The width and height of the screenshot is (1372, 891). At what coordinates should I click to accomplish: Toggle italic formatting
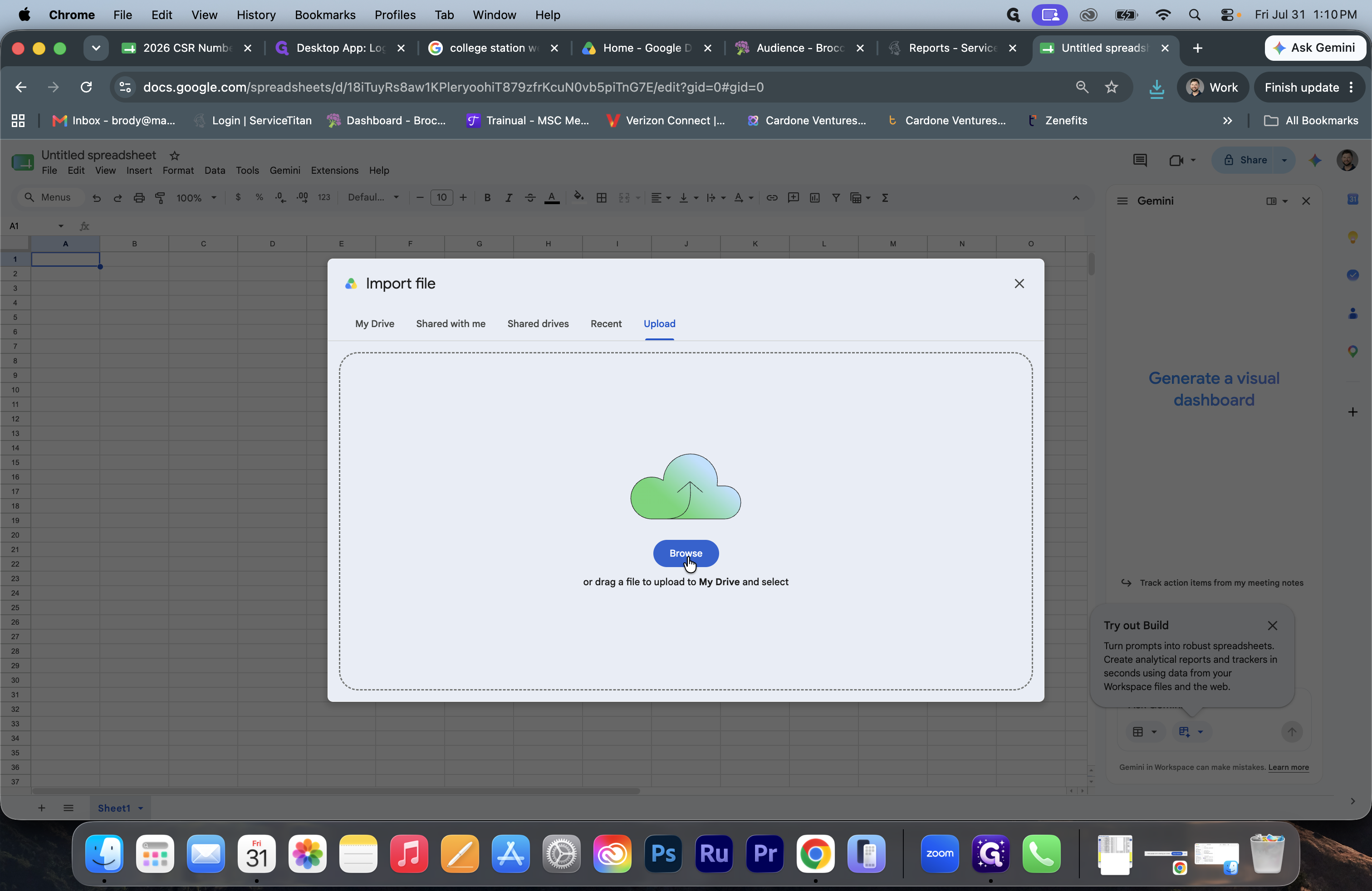click(509, 198)
